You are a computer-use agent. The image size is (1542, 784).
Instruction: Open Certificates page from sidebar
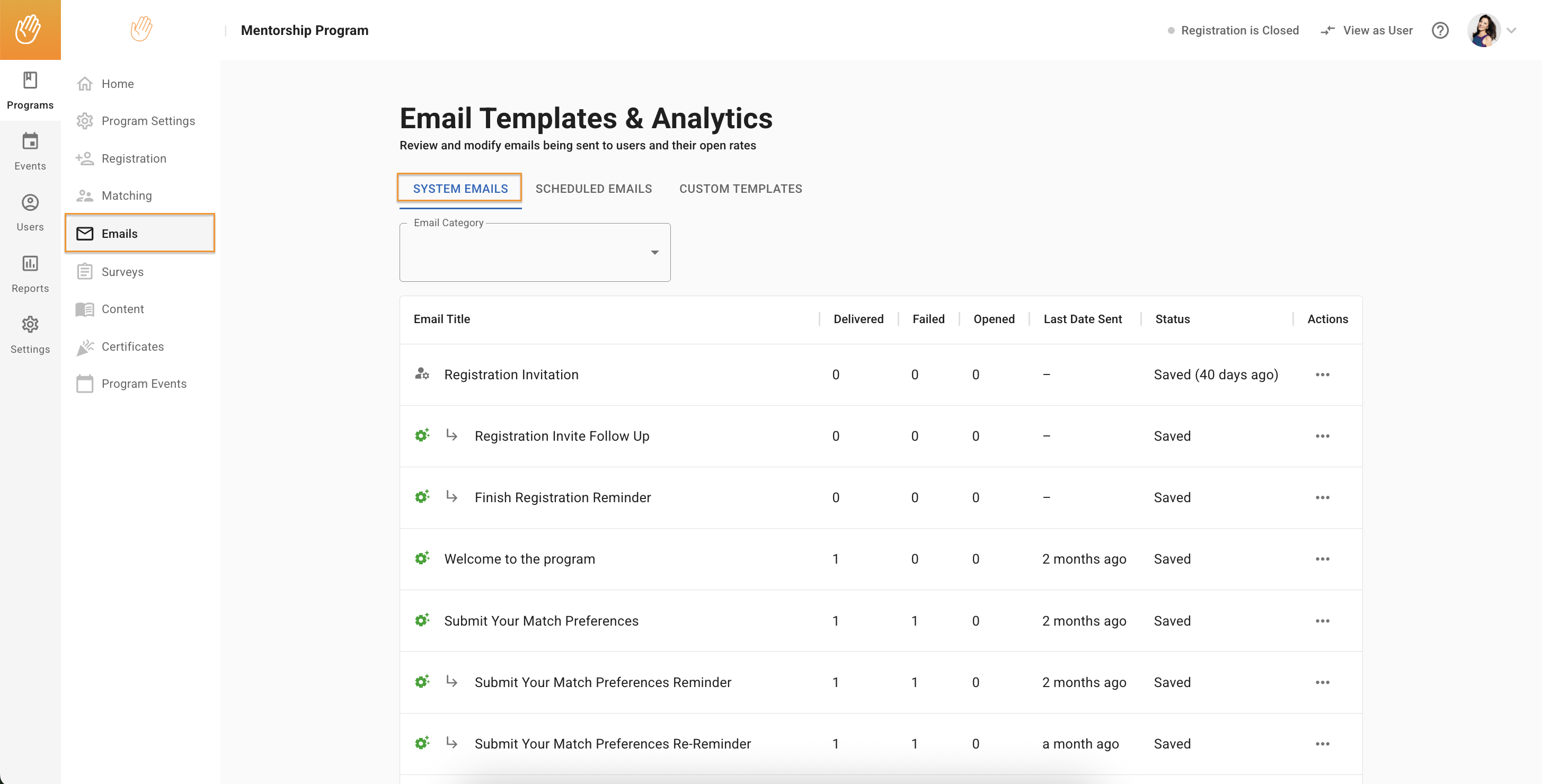132,346
